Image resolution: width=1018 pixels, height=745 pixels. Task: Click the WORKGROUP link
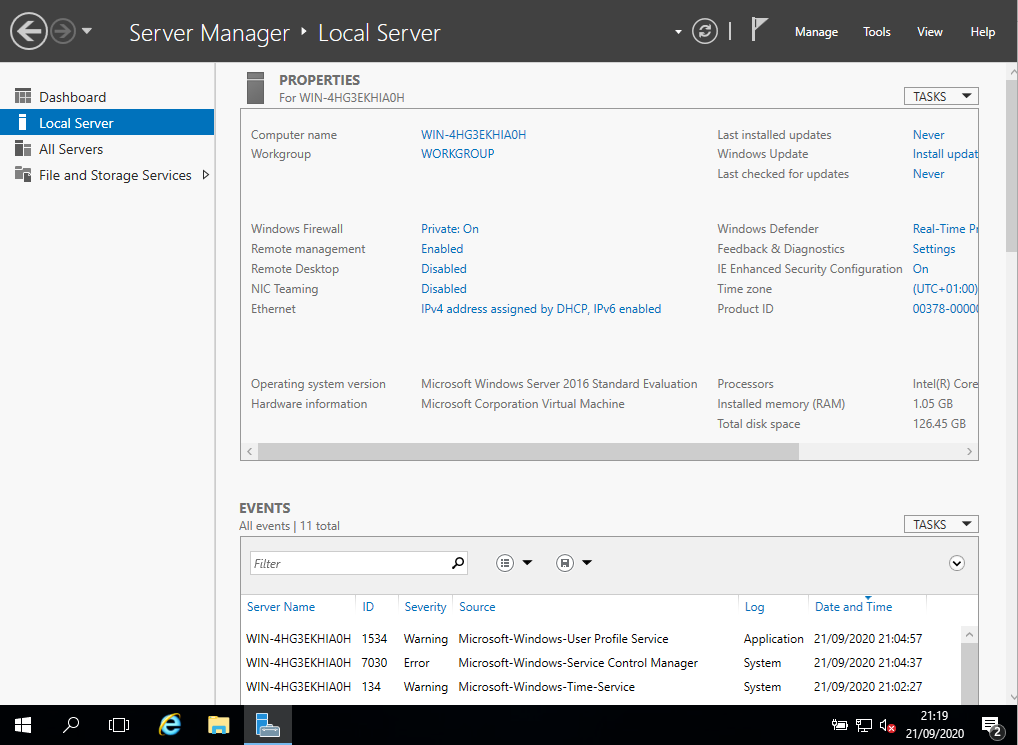coord(458,154)
